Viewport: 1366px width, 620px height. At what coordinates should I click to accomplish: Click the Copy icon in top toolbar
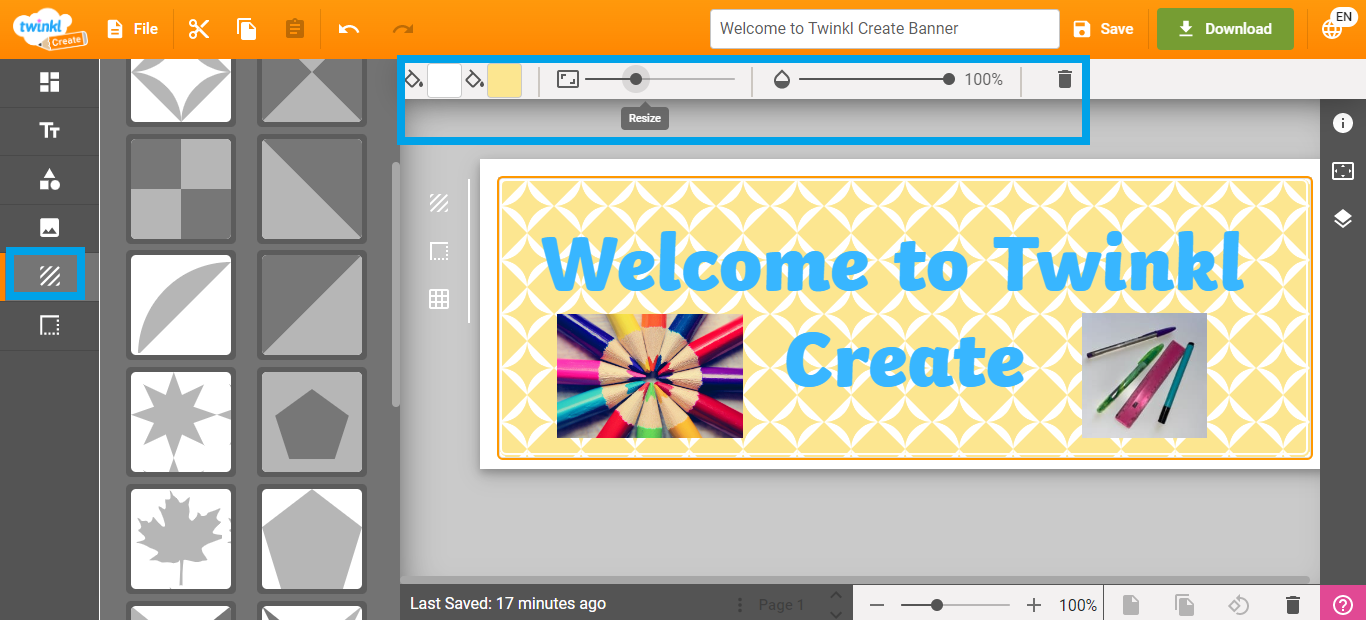(x=246, y=29)
